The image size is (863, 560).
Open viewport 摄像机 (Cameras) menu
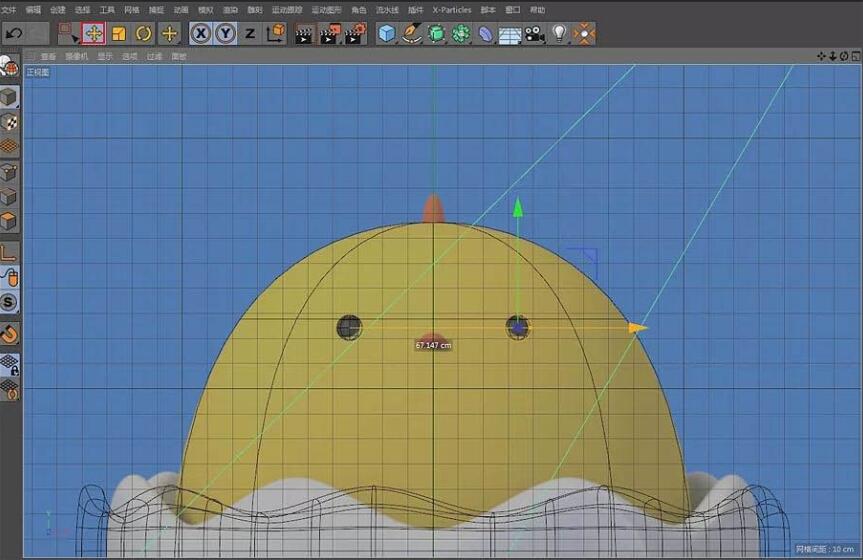click(x=77, y=56)
